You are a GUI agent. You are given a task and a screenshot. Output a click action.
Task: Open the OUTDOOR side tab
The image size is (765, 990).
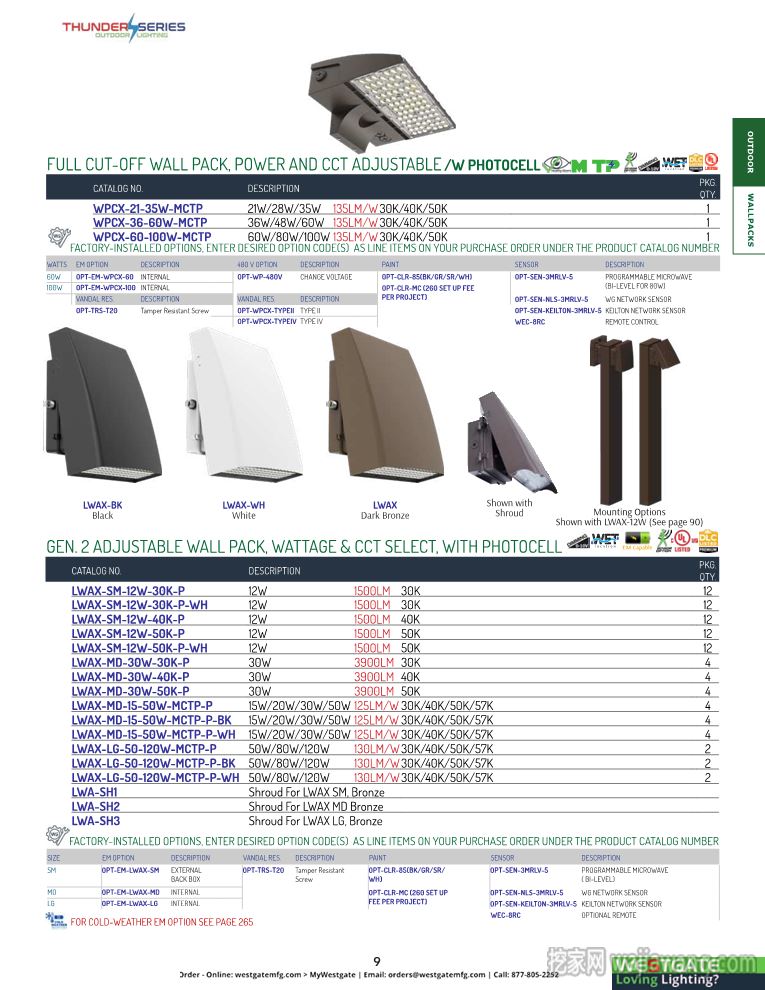(750, 152)
